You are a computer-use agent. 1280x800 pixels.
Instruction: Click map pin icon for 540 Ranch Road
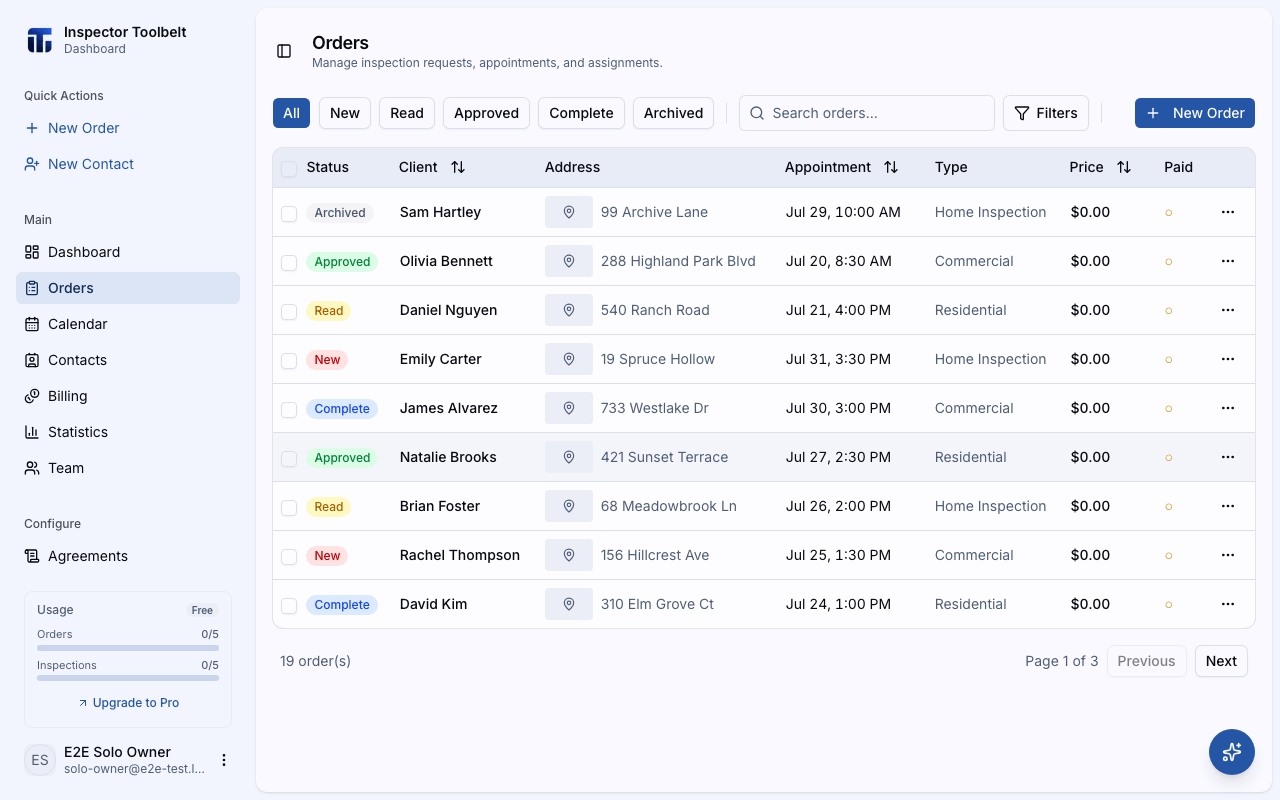tap(569, 310)
